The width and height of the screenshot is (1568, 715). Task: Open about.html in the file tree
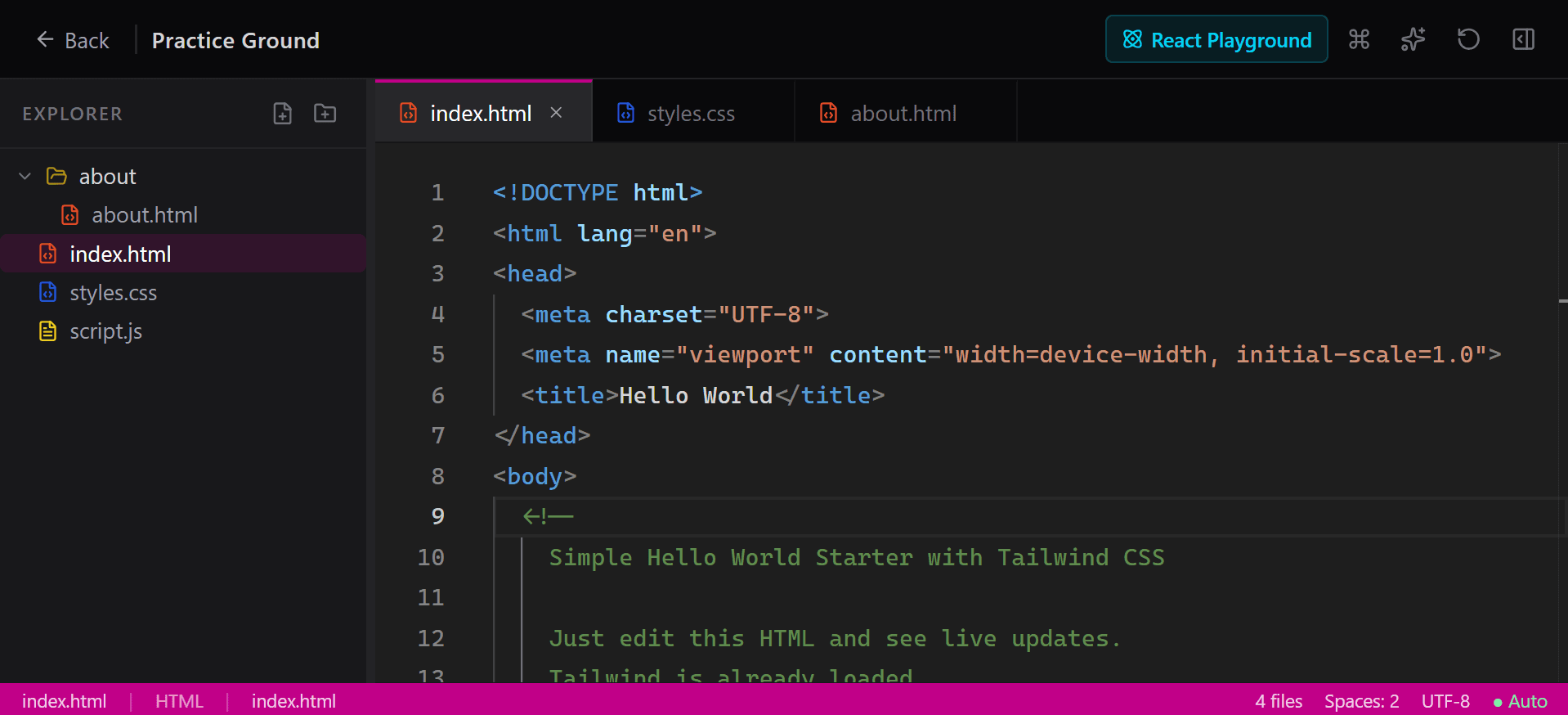point(145,215)
